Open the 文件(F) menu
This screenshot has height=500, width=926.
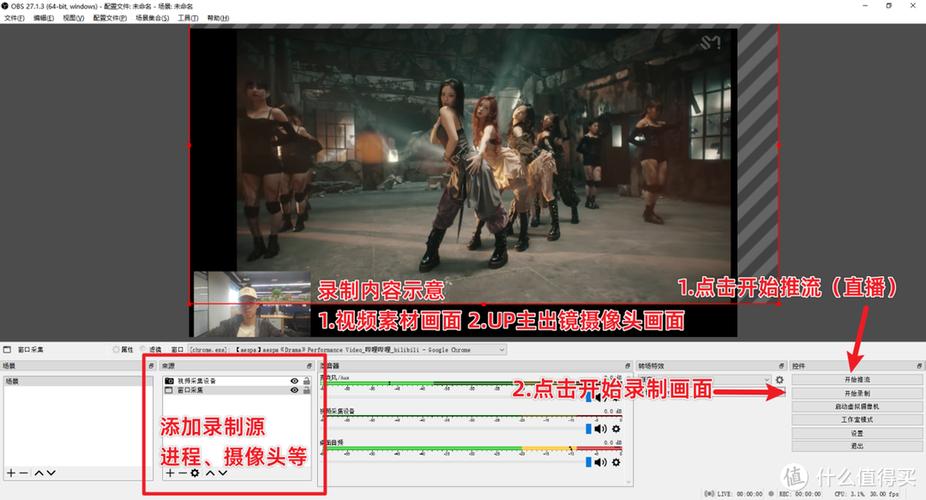click(x=14, y=18)
